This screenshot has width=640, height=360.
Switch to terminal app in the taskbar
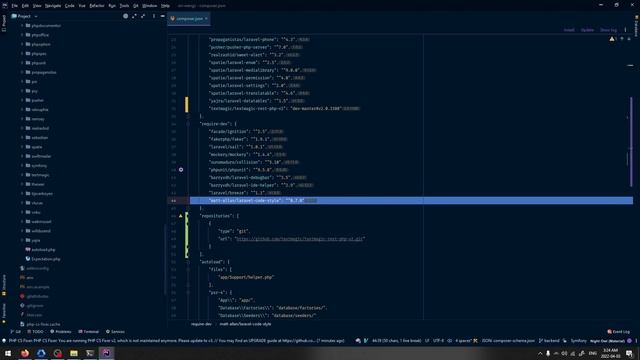[x=90, y=353]
